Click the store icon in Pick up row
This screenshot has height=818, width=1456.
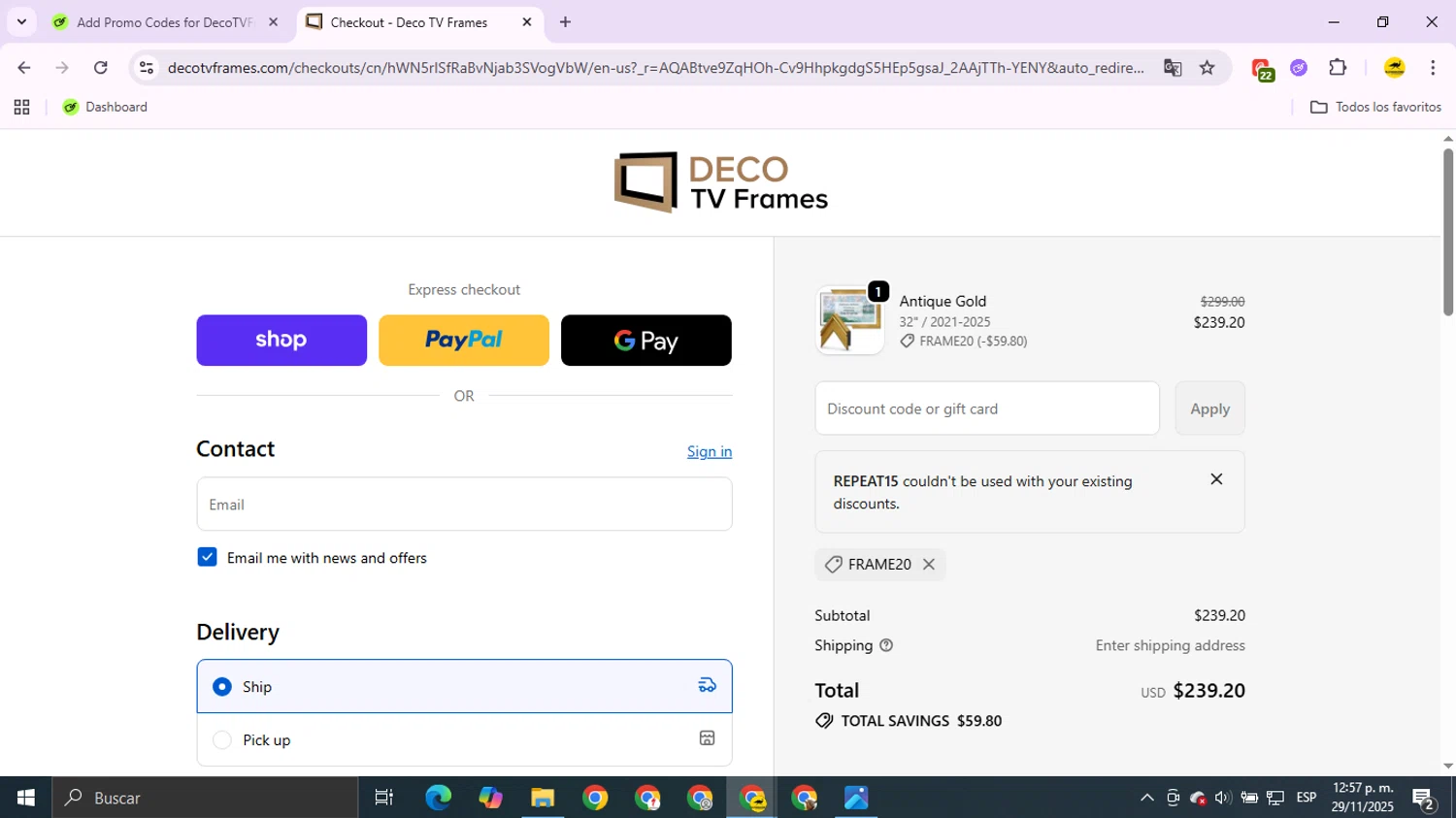707,738
